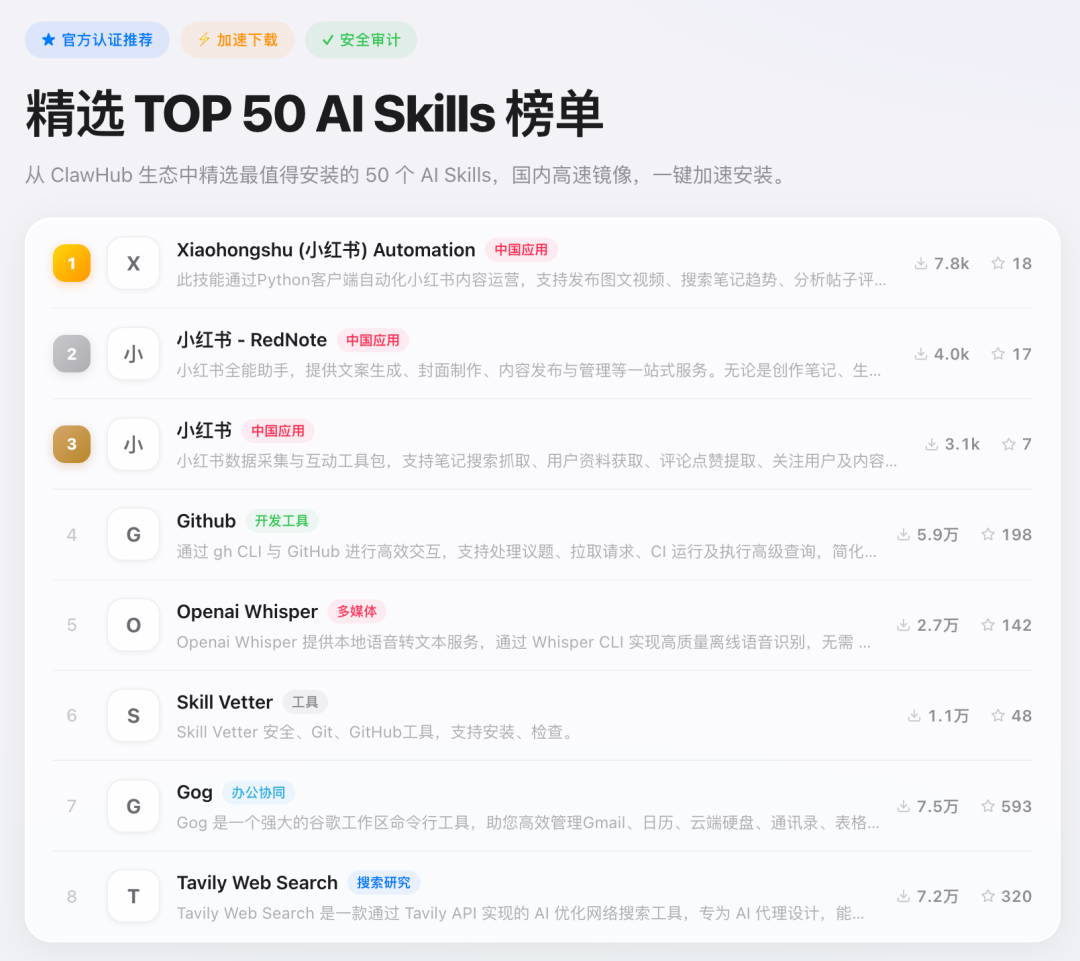The image size is (1080, 961).
Task: Click the 小 avatar icon of RedNote
Action: point(133,353)
